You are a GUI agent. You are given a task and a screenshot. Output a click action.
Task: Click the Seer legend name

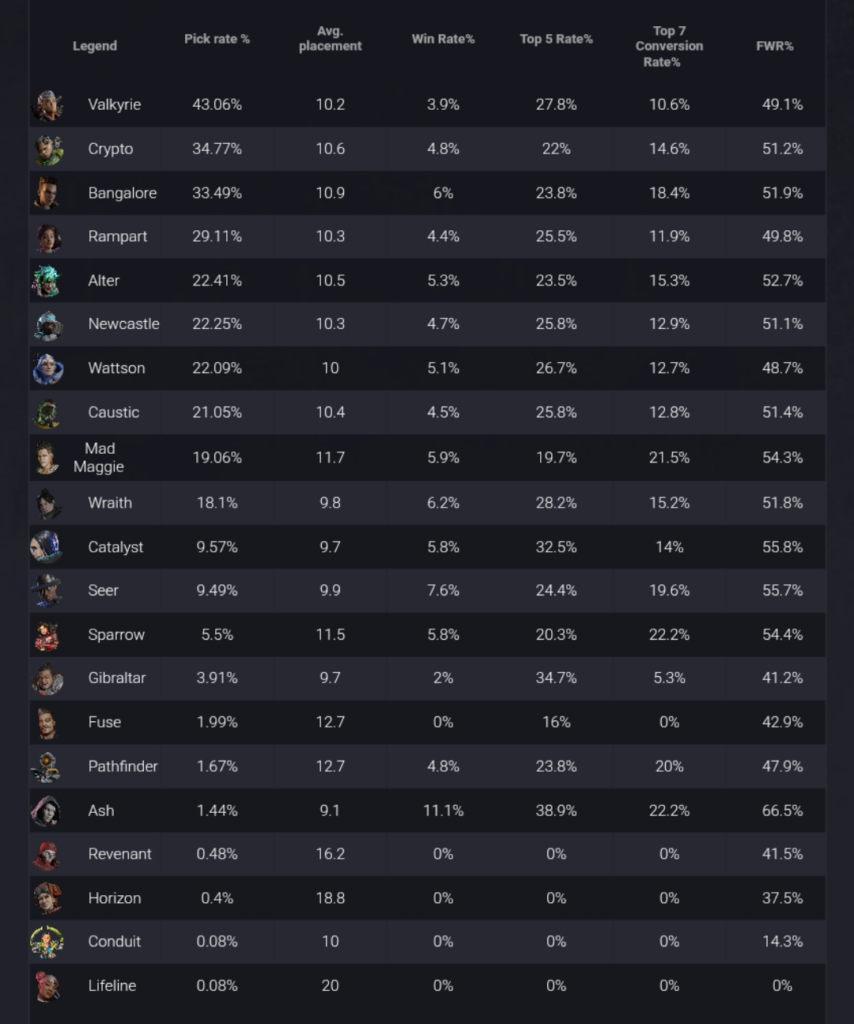pyautogui.click(x=103, y=590)
